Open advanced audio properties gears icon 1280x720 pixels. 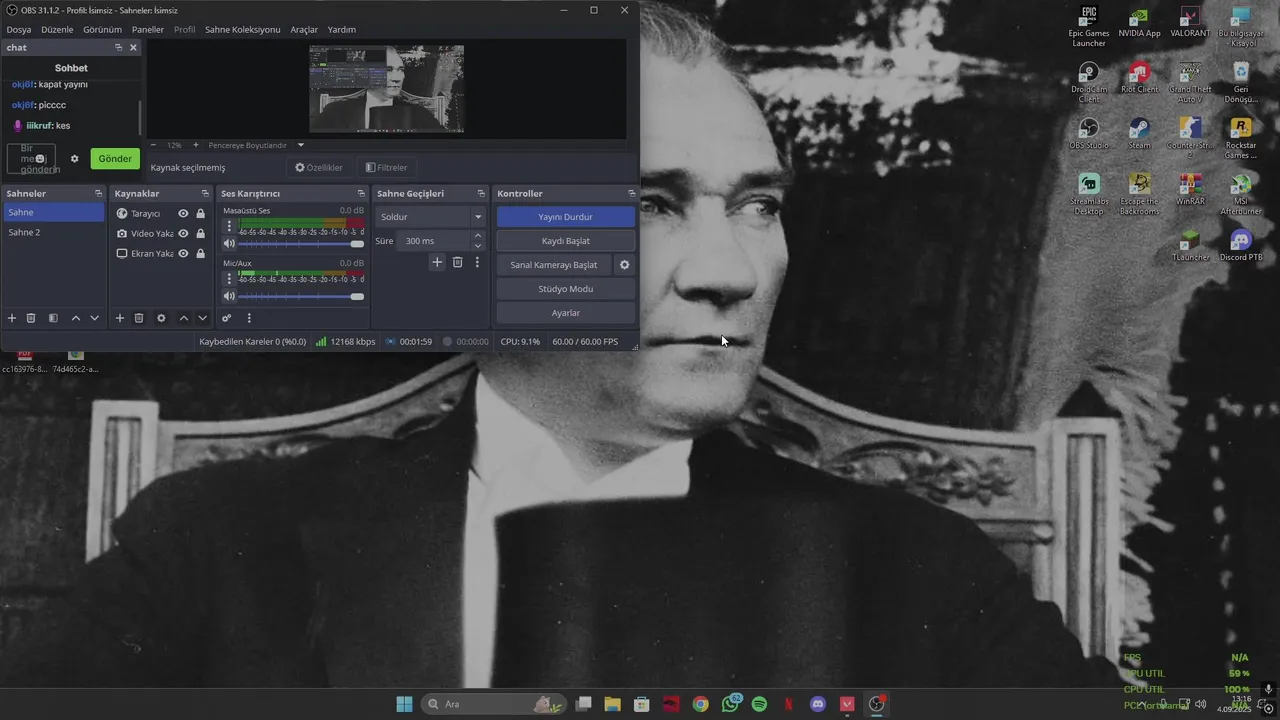coord(227,318)
